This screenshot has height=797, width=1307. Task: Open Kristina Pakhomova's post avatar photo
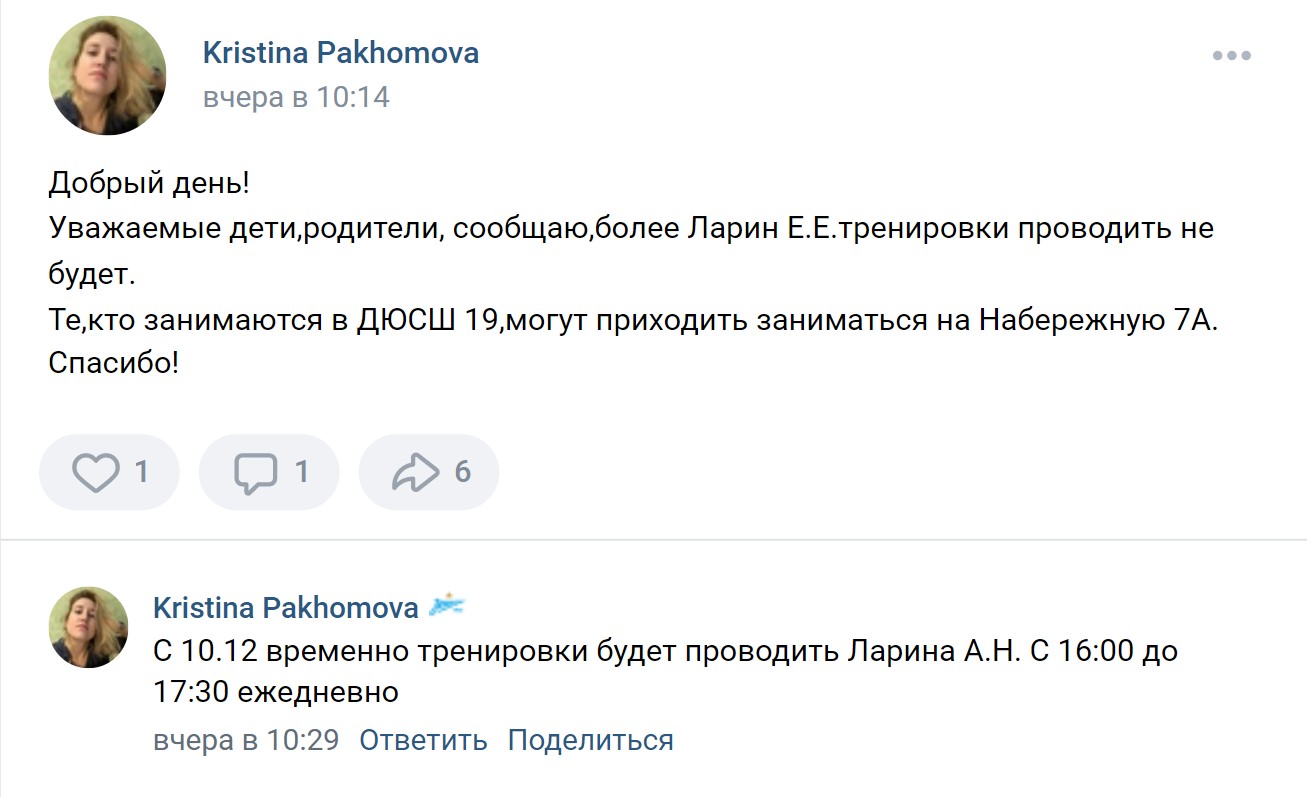pos(108,75)
